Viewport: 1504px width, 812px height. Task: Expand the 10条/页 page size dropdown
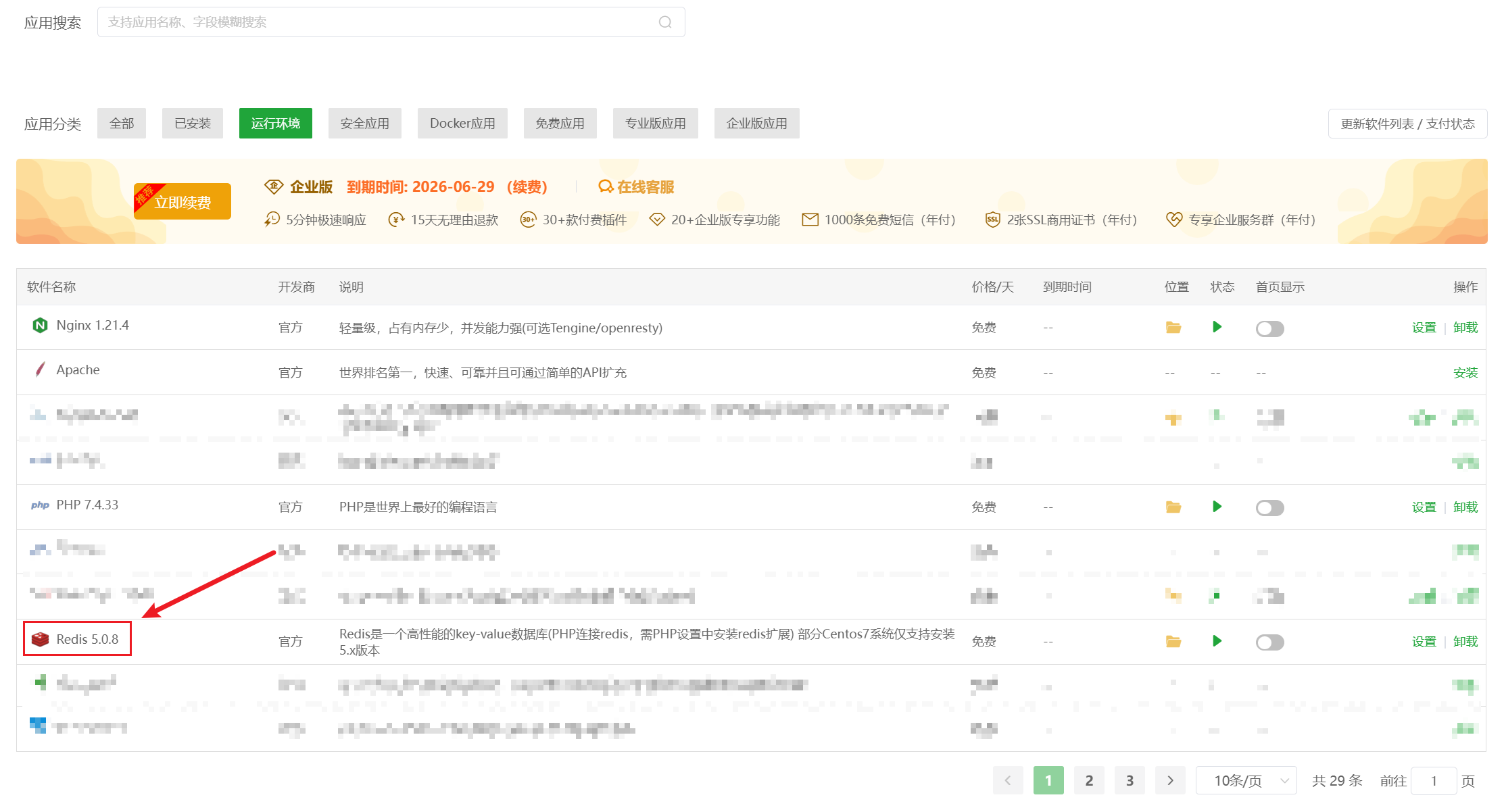(1246, 781)
